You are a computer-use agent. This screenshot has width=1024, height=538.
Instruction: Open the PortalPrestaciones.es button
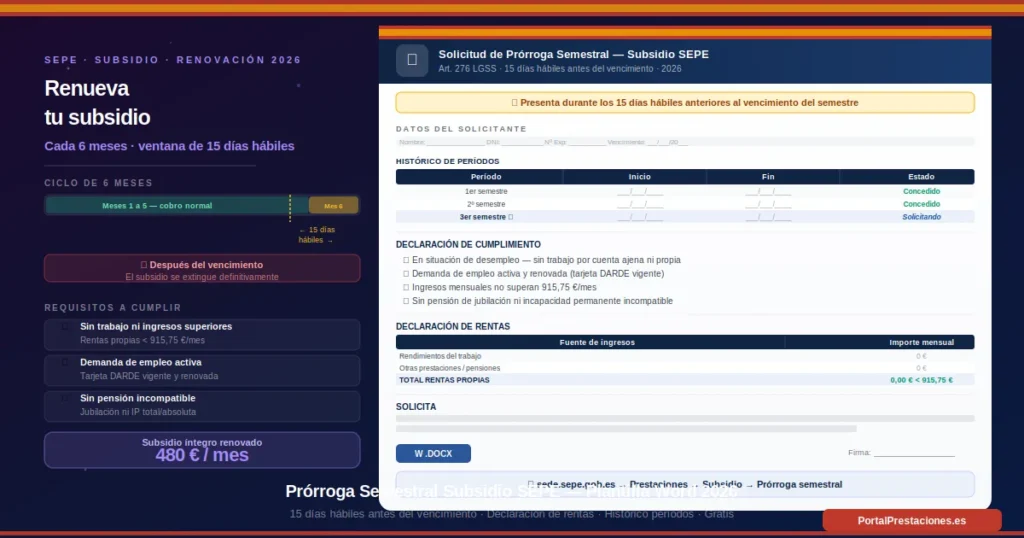click(x=912, y=520)
